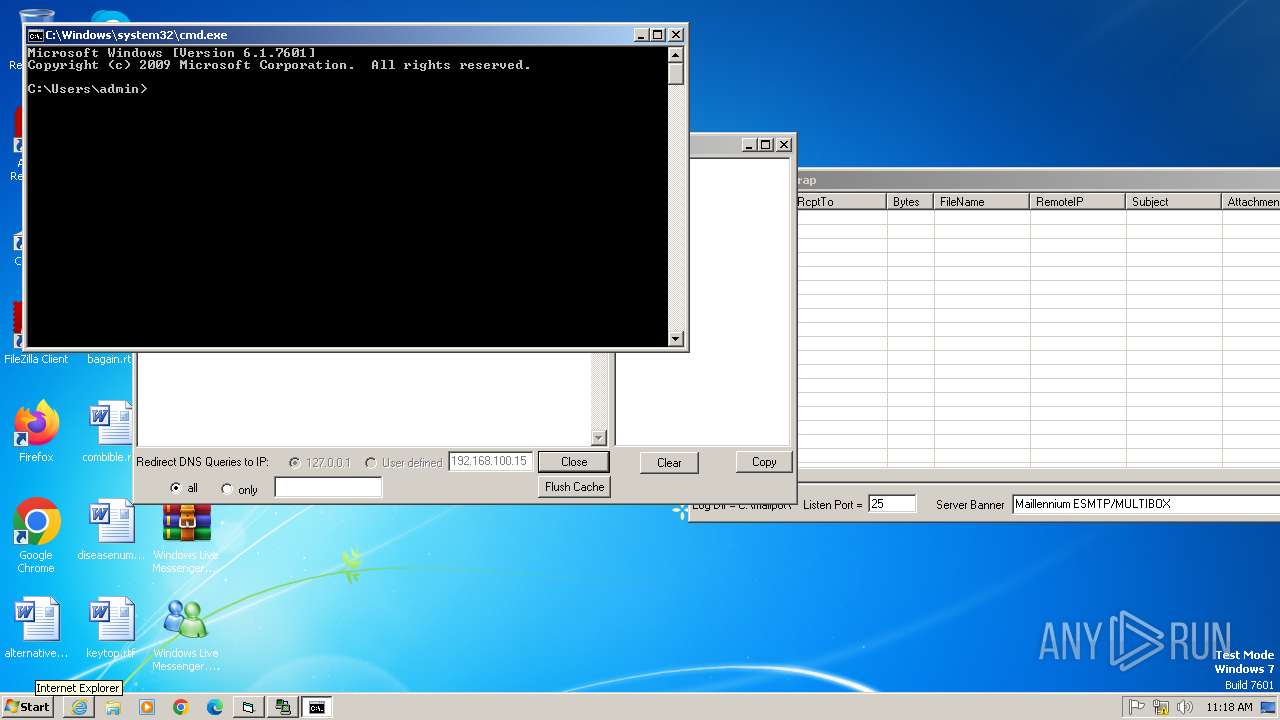Open the network status tray icon
Viewport: 1280px width, 720px height.
(1161, 707)
